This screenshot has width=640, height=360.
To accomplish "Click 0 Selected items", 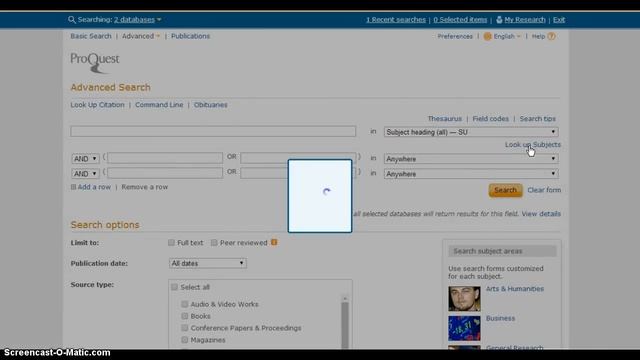I will [460, 20].
